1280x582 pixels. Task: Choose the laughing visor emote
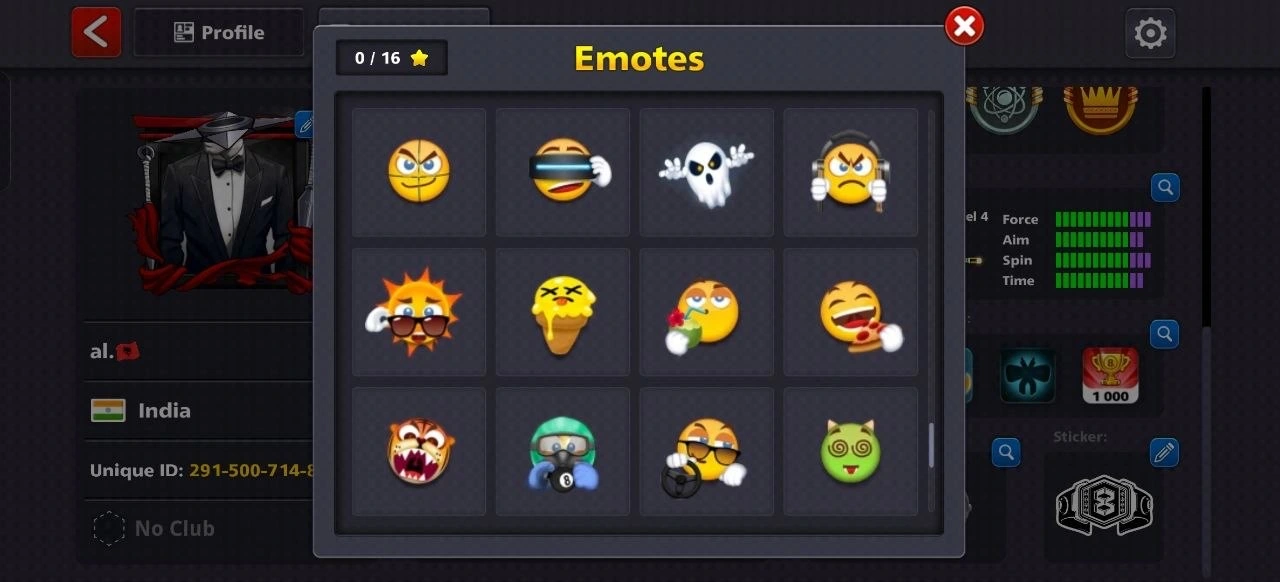(563, 172)
